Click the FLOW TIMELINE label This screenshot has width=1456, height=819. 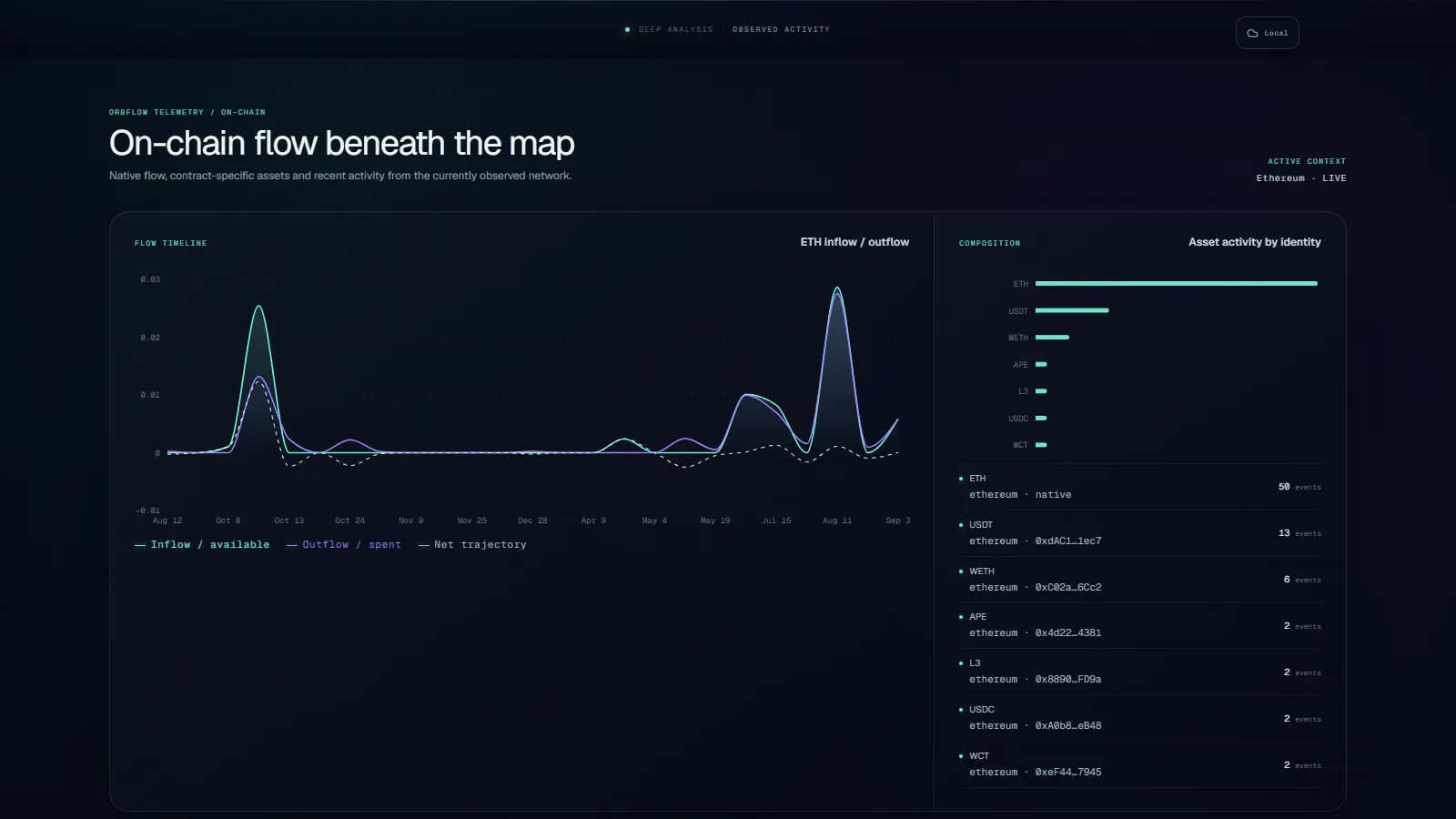171,243
